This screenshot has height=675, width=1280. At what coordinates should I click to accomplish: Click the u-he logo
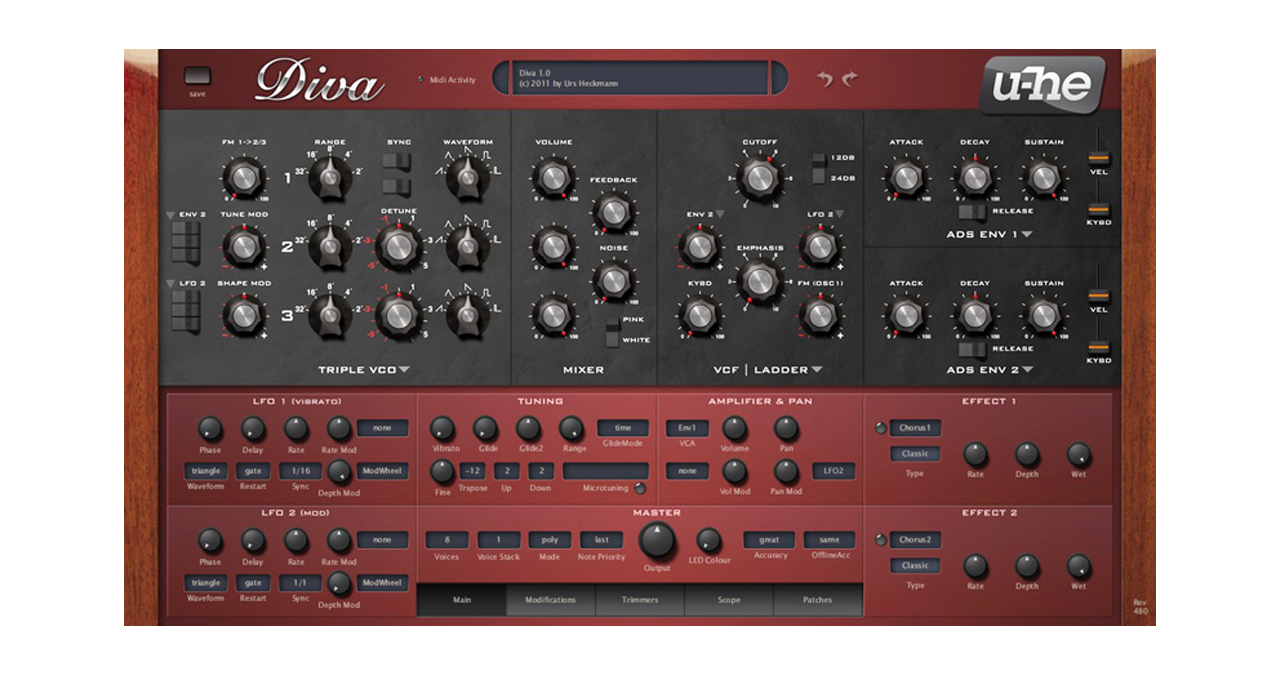[x=1042, y=85]
